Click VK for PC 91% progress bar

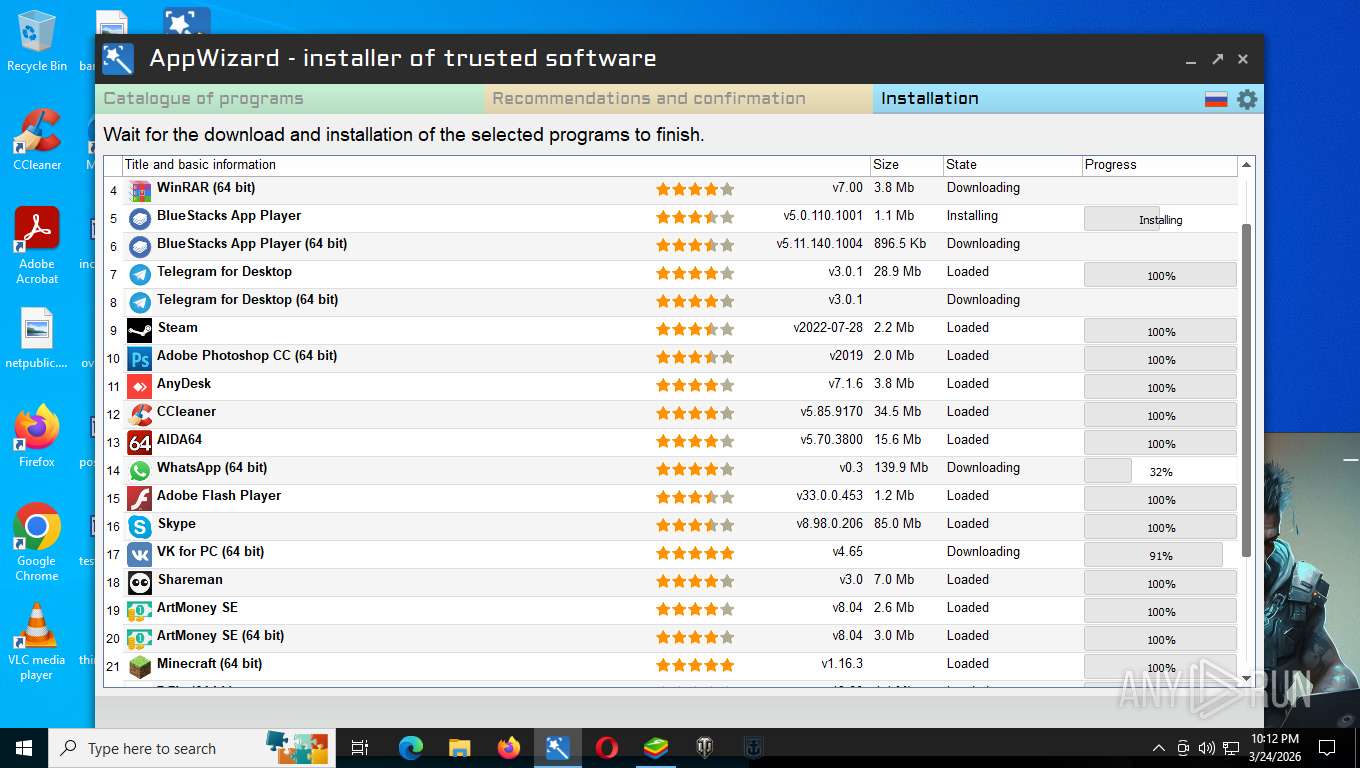1160,555
